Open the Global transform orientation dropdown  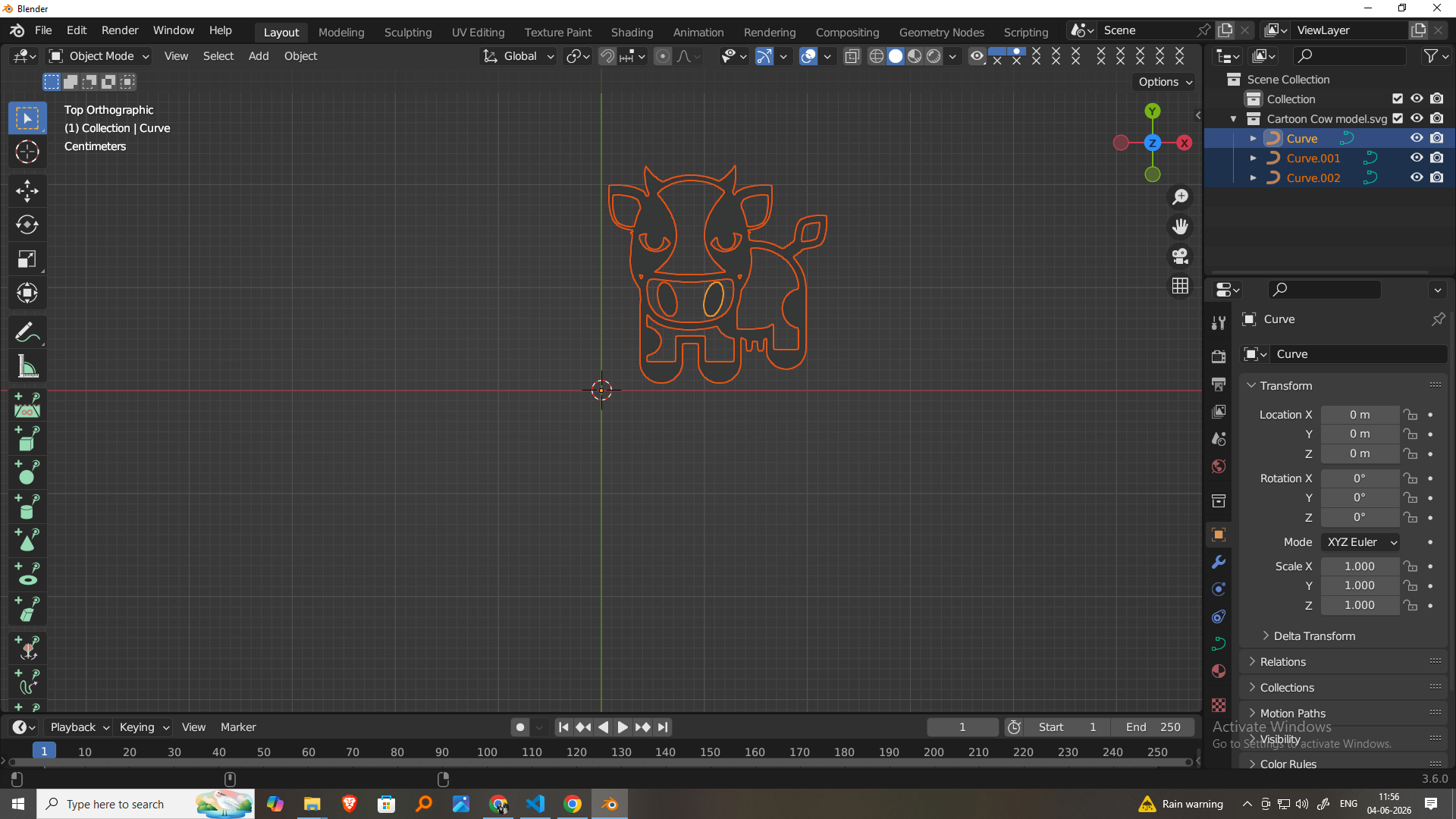pyautogui.click(x=519, y=56)
